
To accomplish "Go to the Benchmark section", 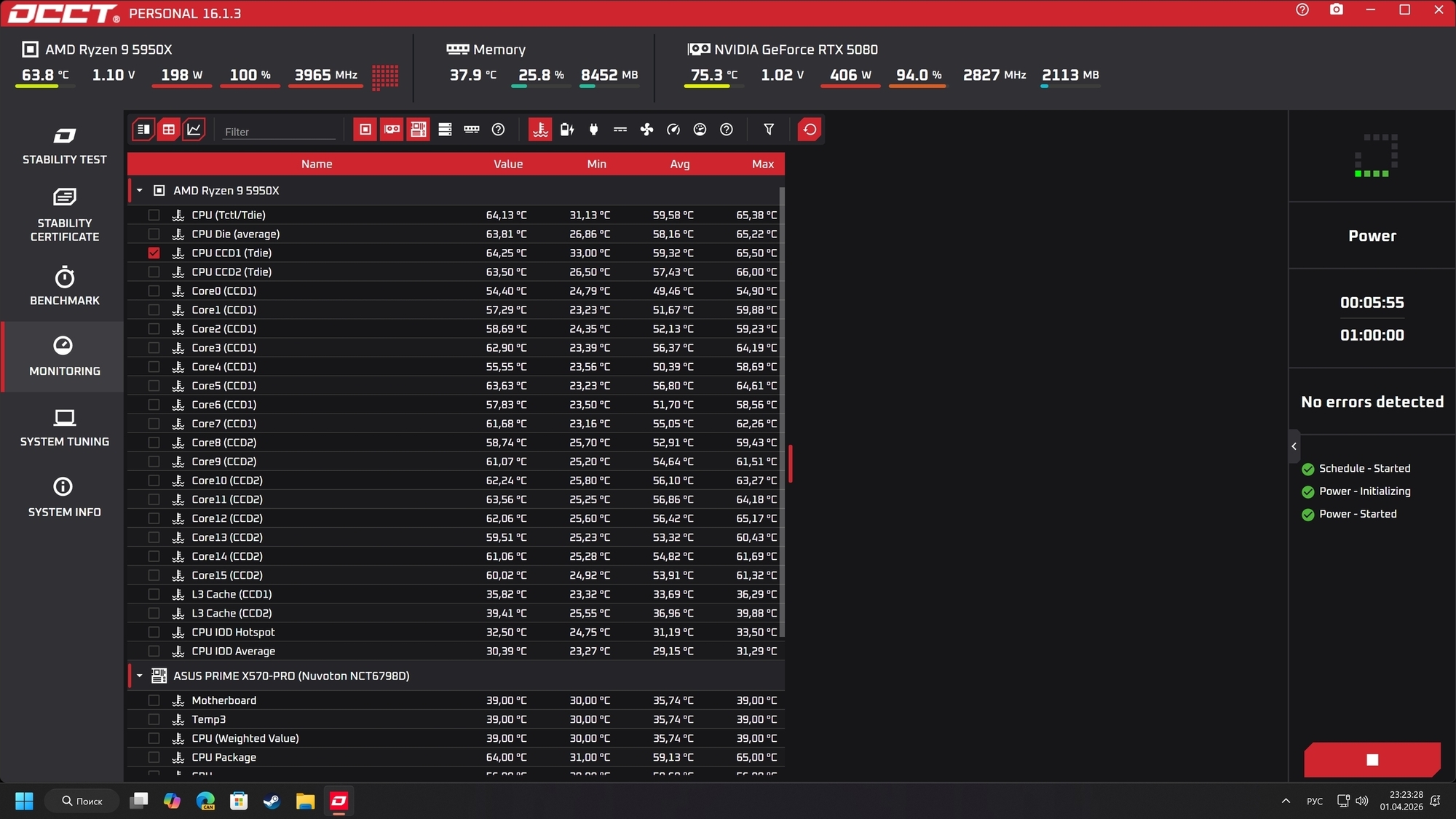I will (64, 286).
